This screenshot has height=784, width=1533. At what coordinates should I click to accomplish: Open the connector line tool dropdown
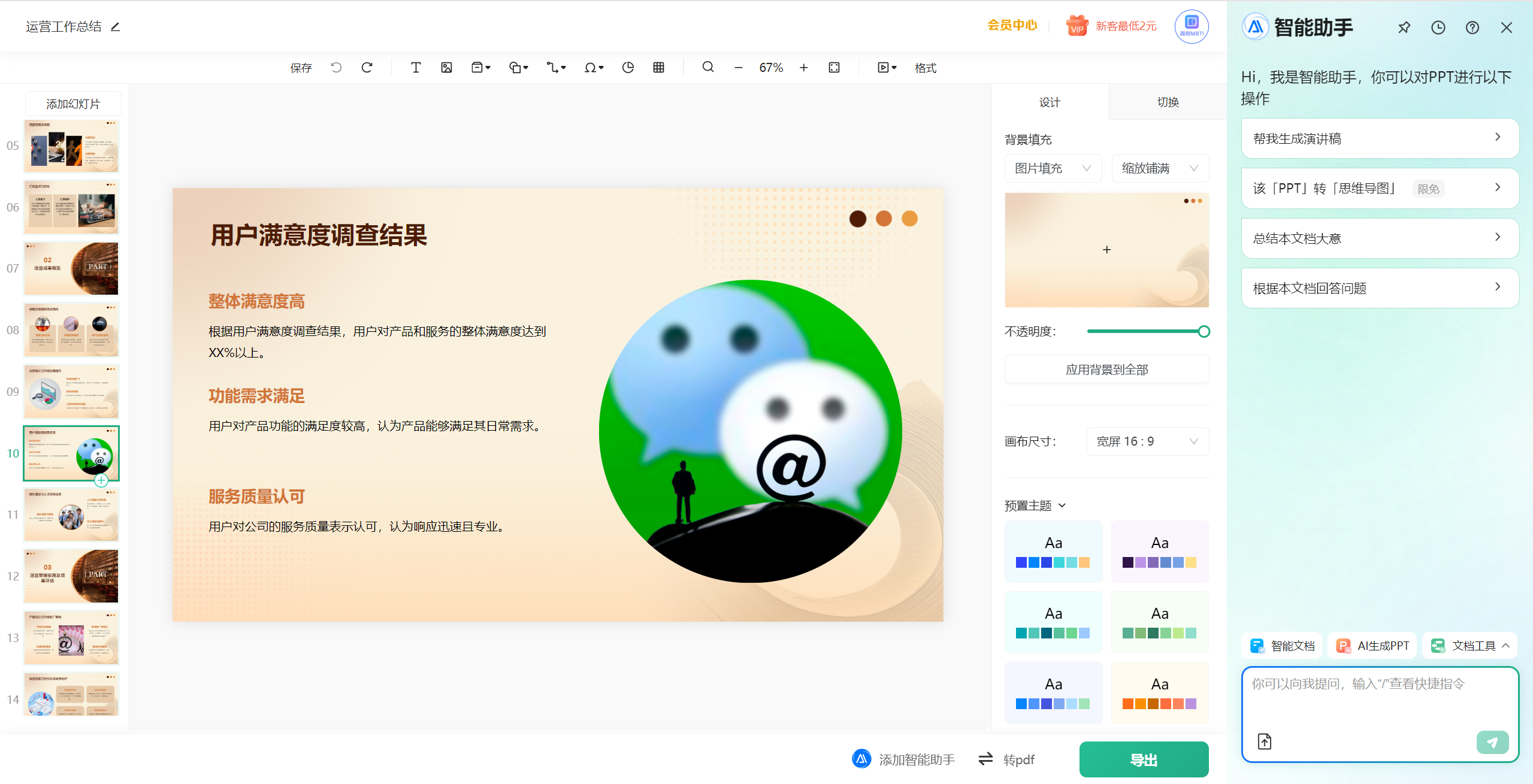[x=556, y=68]
